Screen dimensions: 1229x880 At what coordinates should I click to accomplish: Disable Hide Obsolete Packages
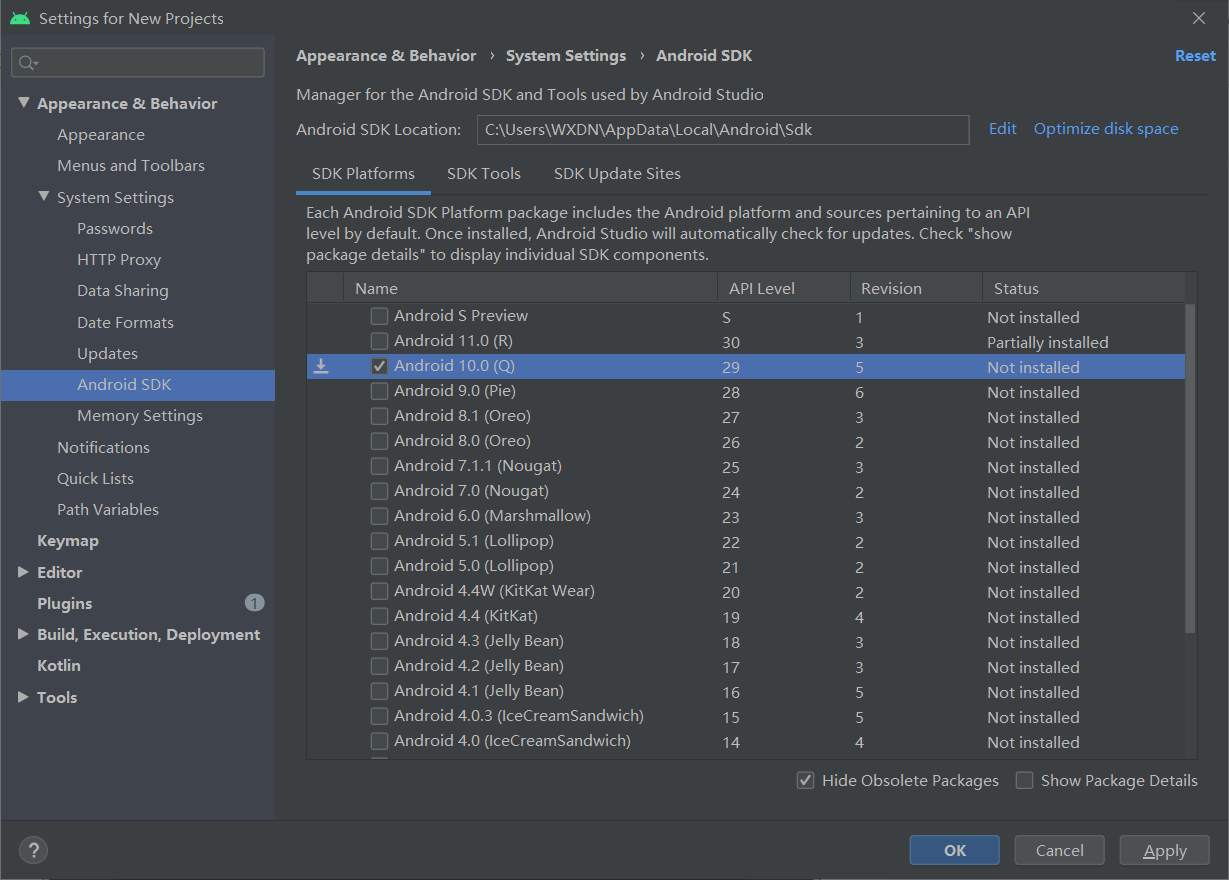pos(806,780)
